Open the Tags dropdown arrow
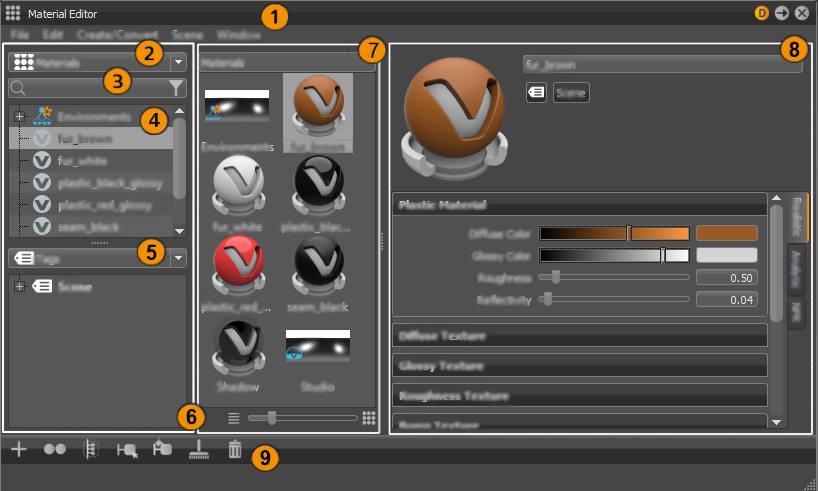The height and width of the screenshot is (491, 818). (x=178, y=258)
